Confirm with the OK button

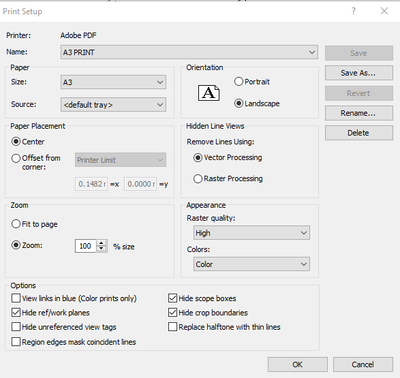coord(298,364)
